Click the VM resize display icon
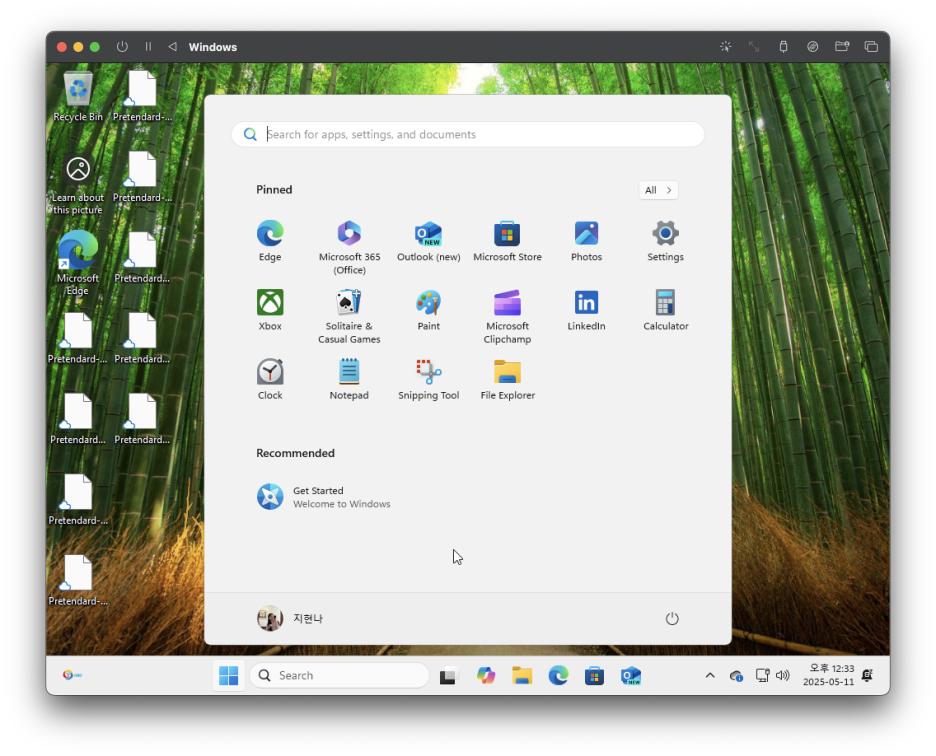 (x=754, y=47)
